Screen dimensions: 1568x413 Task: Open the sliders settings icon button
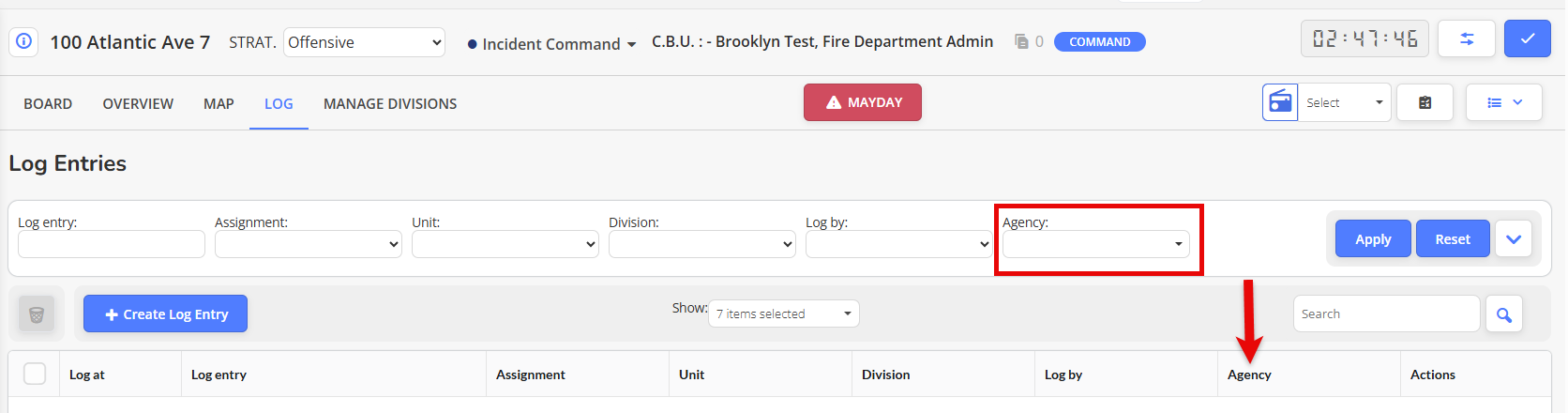pyautogui.click(x=1467, y=39)
